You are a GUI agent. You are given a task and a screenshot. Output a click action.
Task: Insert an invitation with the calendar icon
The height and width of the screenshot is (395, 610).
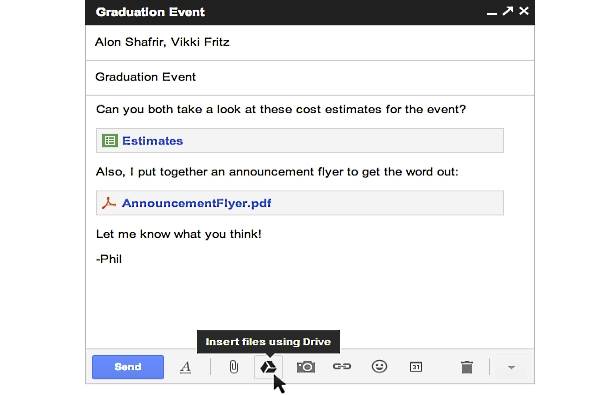(x=416, y=367)
